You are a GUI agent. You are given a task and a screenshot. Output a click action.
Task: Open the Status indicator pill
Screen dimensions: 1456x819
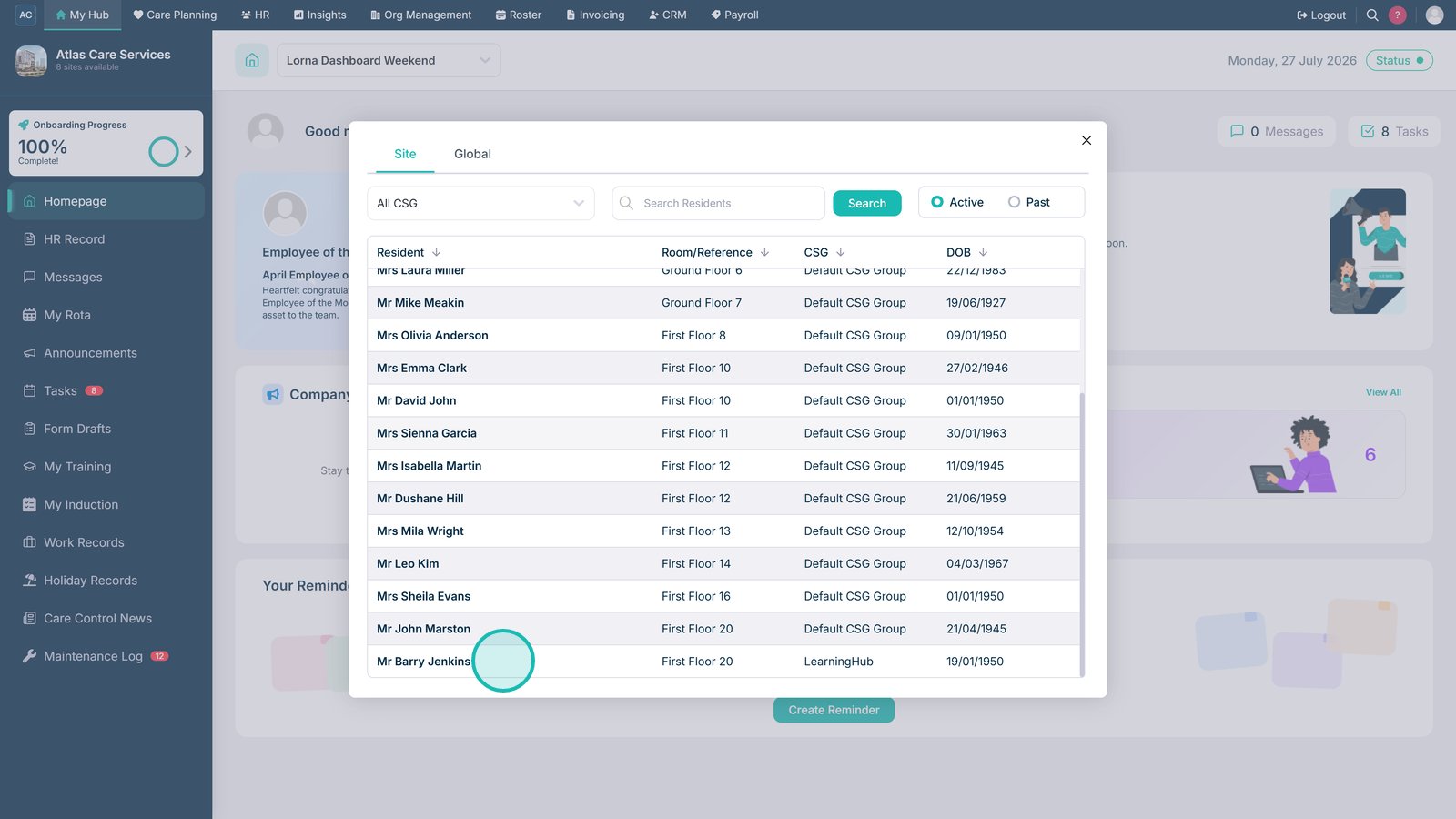(x=1399, y=60)
